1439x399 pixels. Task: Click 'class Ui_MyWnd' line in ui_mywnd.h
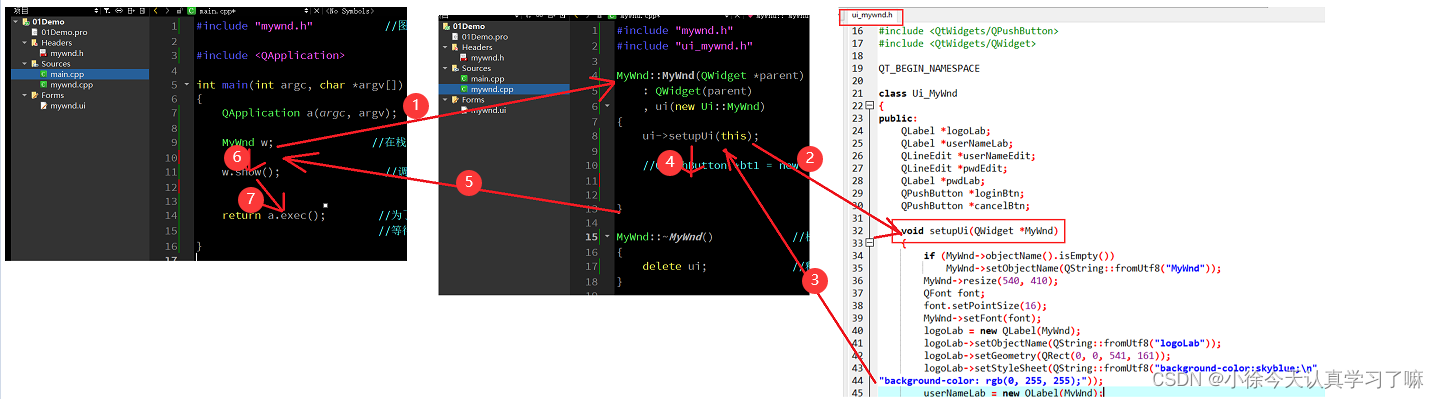(918, 93)
